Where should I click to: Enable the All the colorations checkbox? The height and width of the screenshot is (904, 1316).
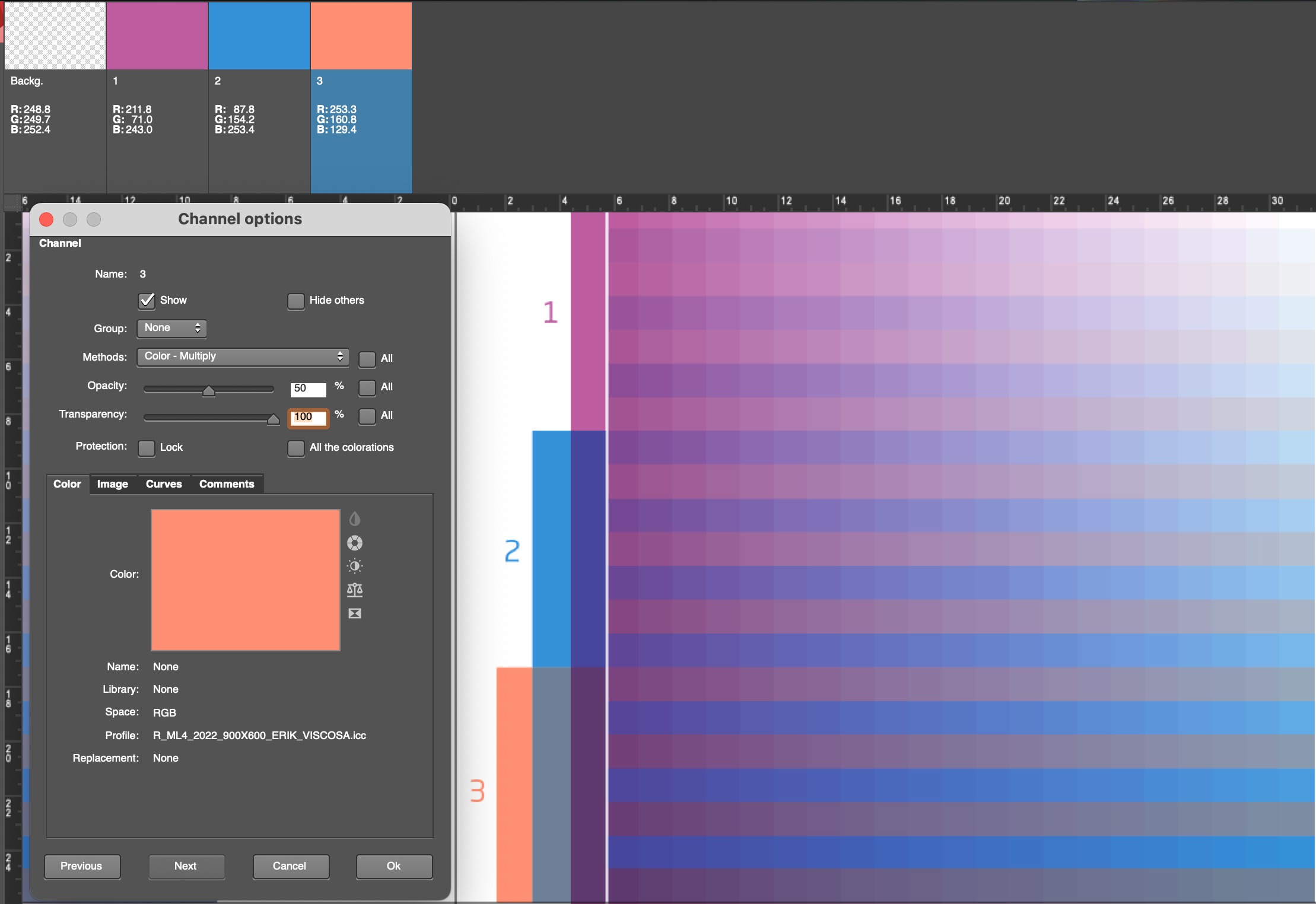tap(295, 448)
